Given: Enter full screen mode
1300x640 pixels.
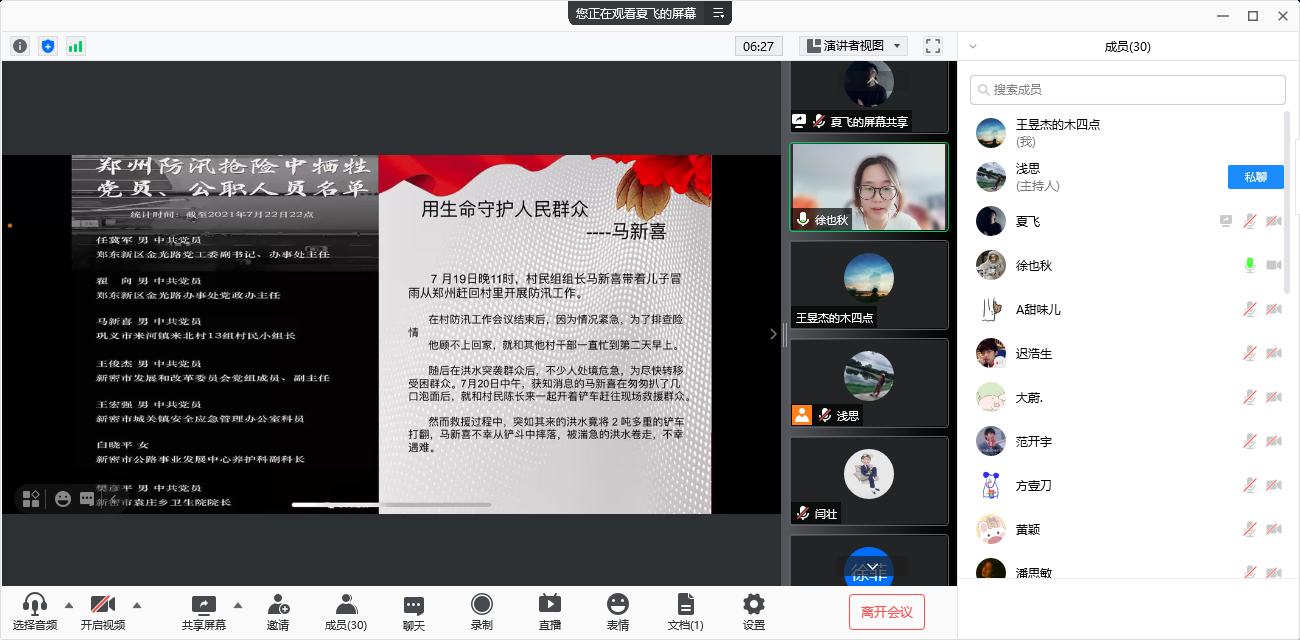Looking at the screenshot, I should pyautogui.click(x=933, y=46).
